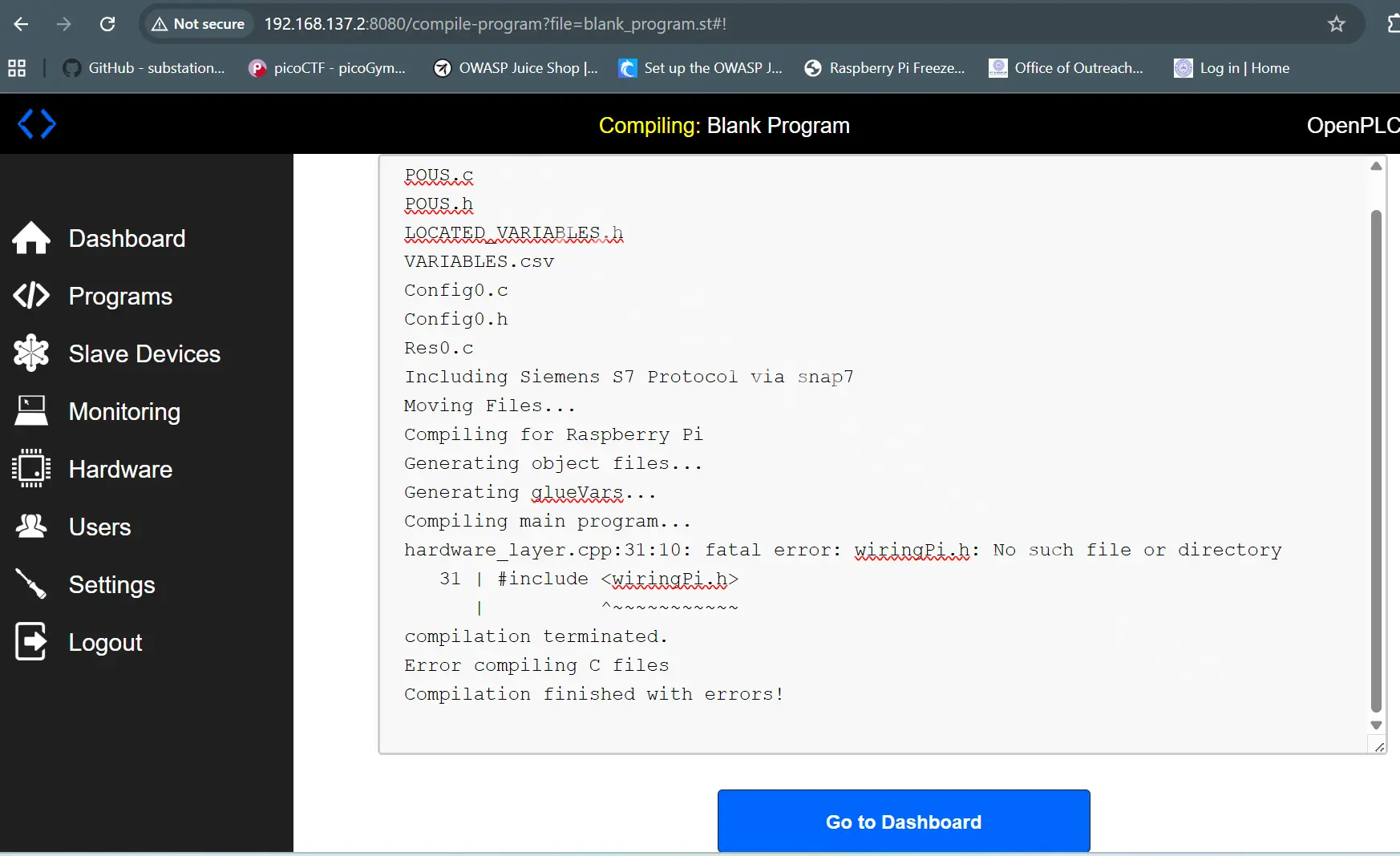The width and height of the screenshot is (1400, 856).
Task: Click the Not secure warning badge
Action: coord(198,24)
